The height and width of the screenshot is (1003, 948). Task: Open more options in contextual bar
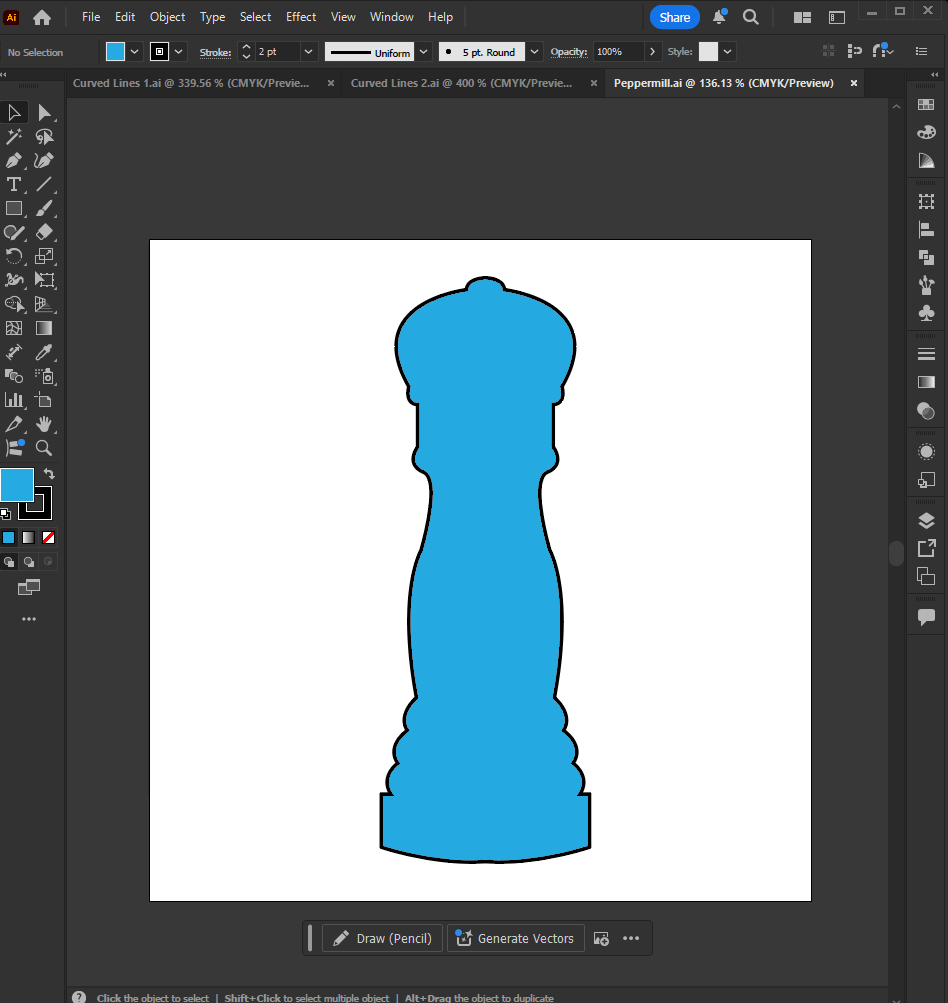tap(631, 938)
